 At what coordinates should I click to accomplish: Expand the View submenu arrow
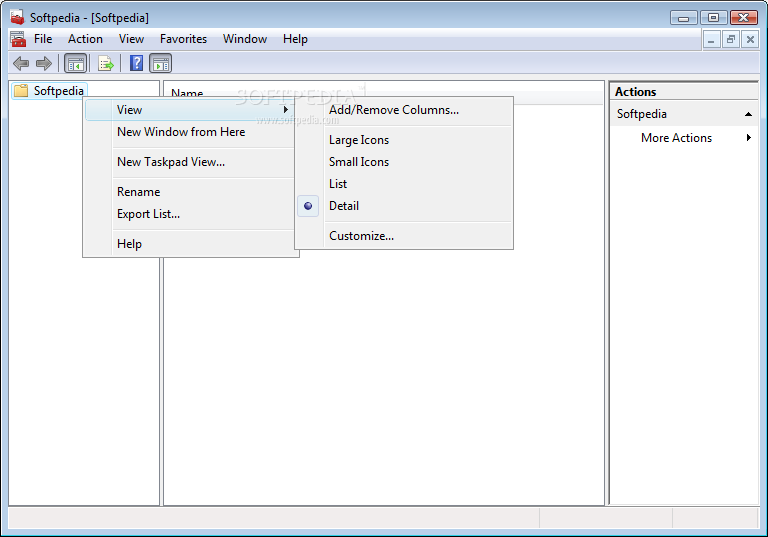tap(286, 110)
